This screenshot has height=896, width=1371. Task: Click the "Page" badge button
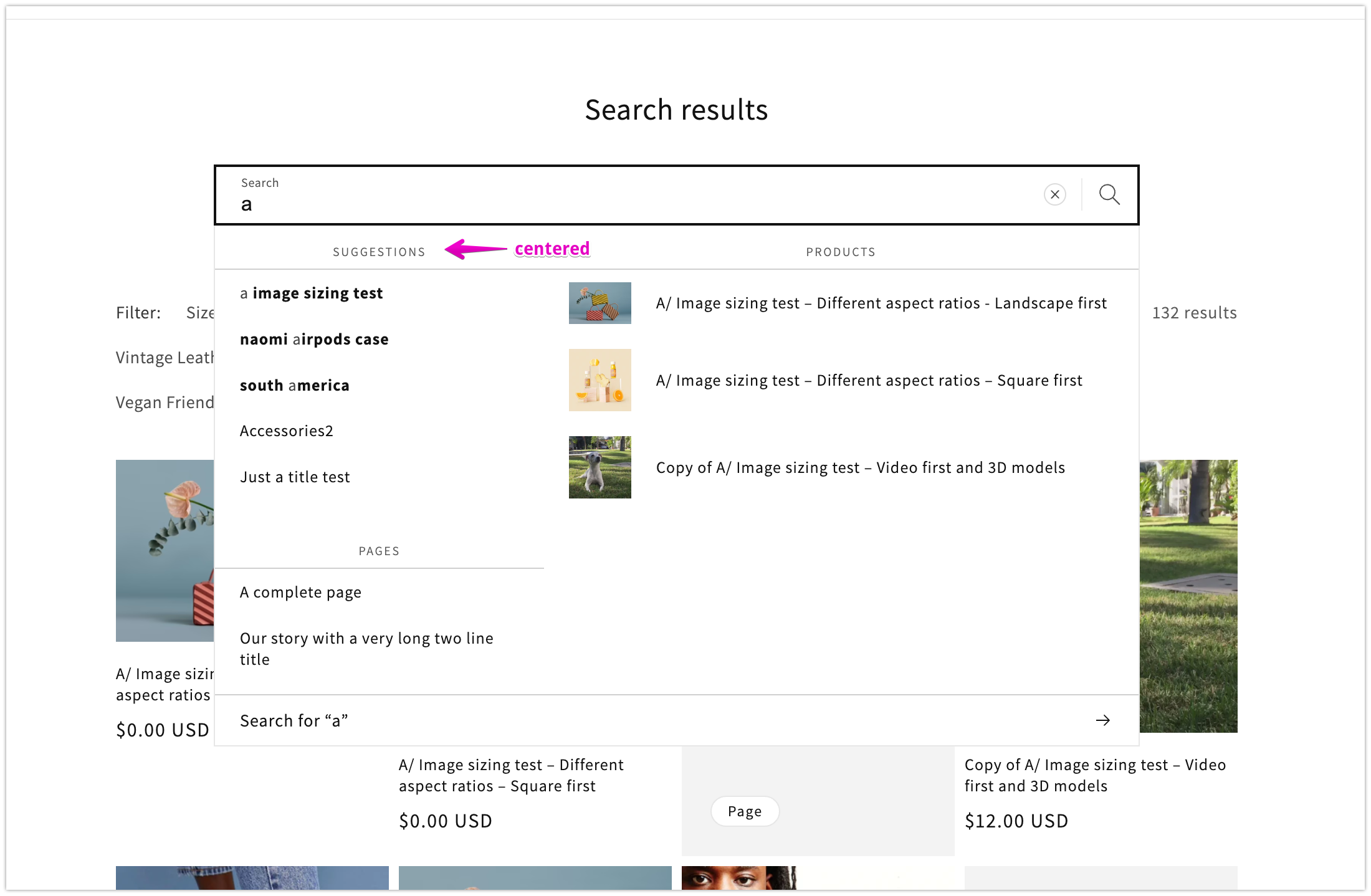(745, 811)
